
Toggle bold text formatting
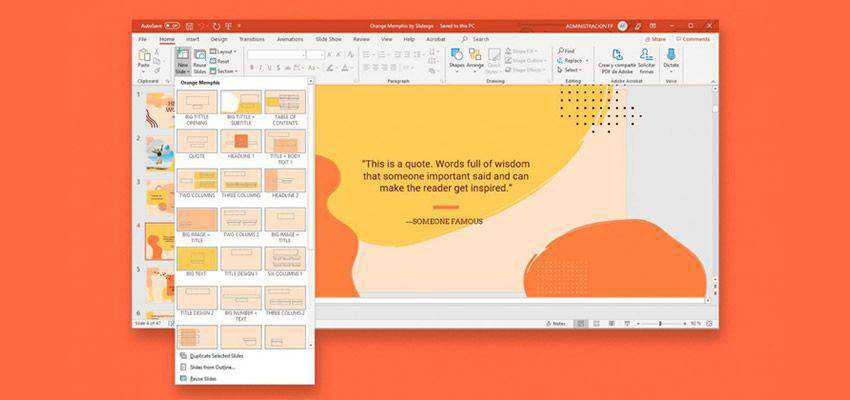point(251,68)
